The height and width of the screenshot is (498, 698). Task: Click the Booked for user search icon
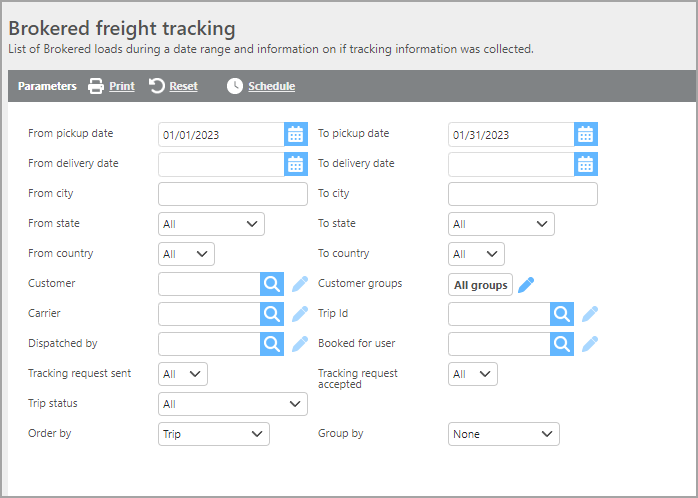(x=561, y=344)
